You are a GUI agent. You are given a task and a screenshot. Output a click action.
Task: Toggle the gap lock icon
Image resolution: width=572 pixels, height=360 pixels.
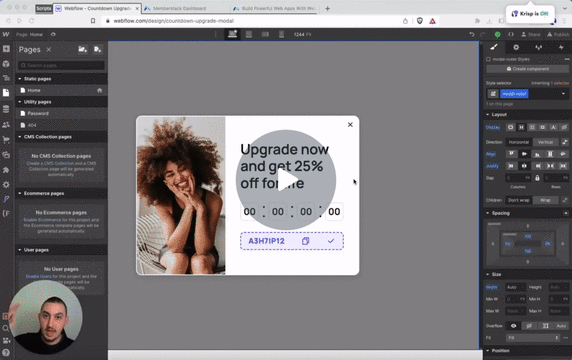point(537,178)
